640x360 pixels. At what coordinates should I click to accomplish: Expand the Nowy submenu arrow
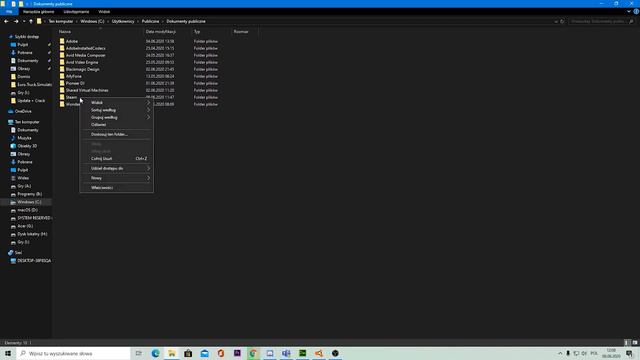pyautogui.click(x=149, y=178)
